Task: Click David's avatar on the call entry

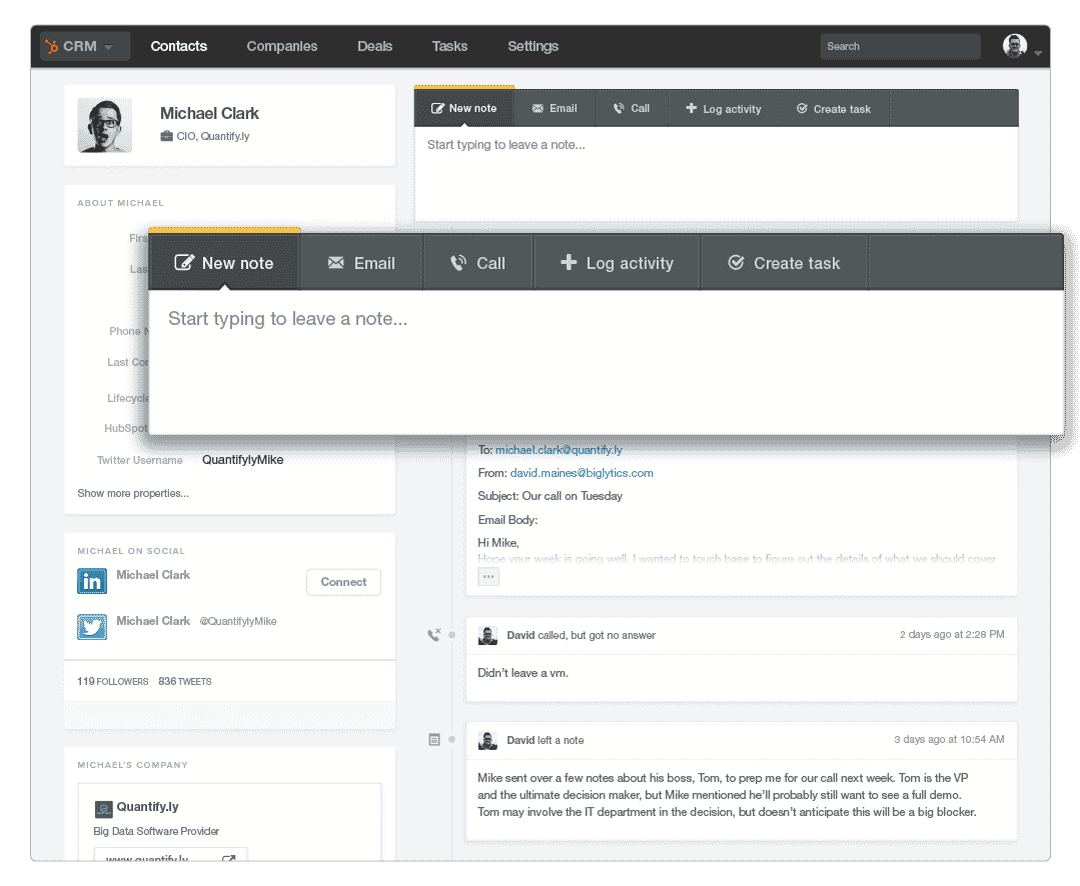Action: point(488,635)
